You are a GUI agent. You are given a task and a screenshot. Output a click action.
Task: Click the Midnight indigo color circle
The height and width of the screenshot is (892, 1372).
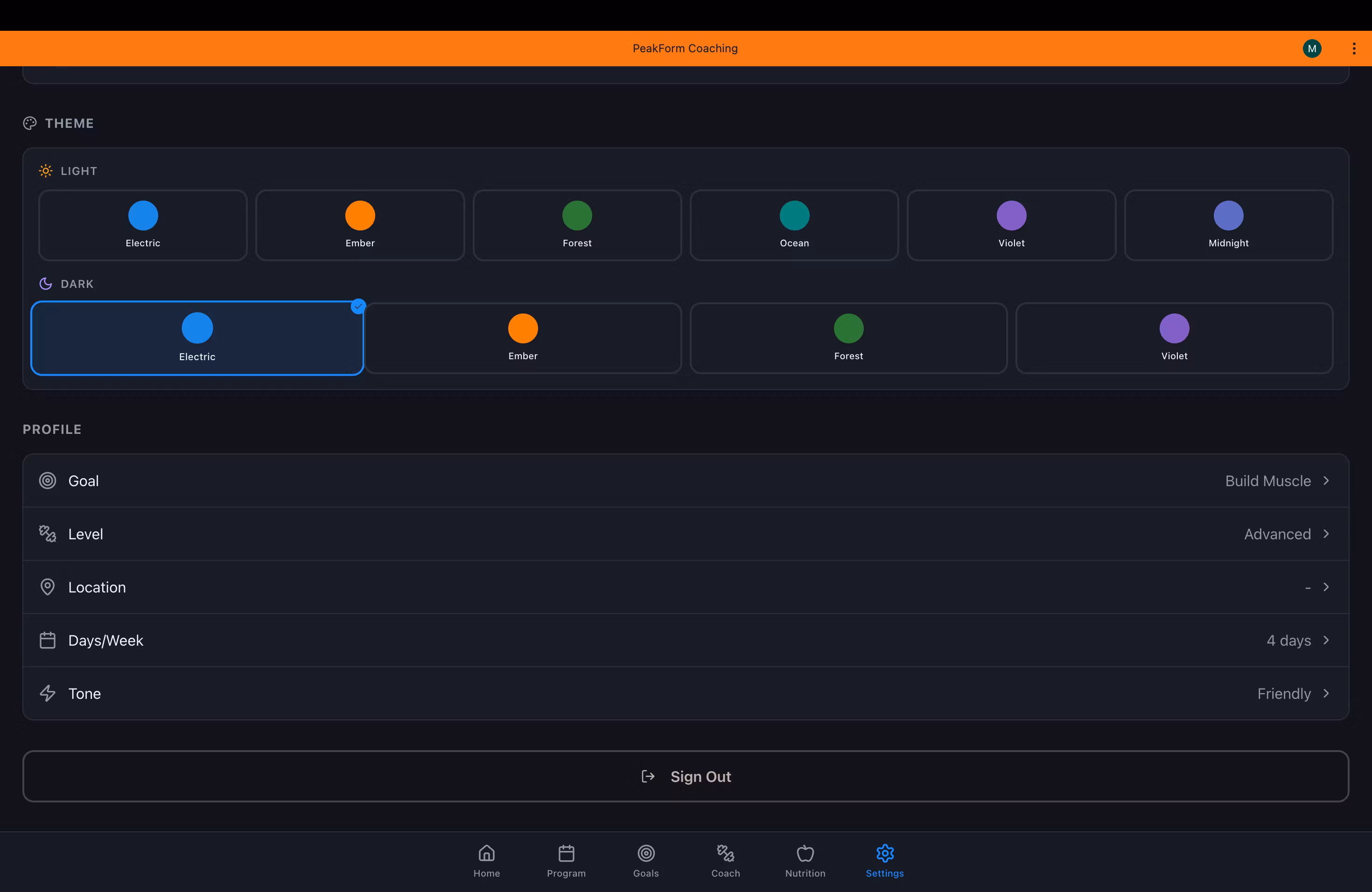1228,216
